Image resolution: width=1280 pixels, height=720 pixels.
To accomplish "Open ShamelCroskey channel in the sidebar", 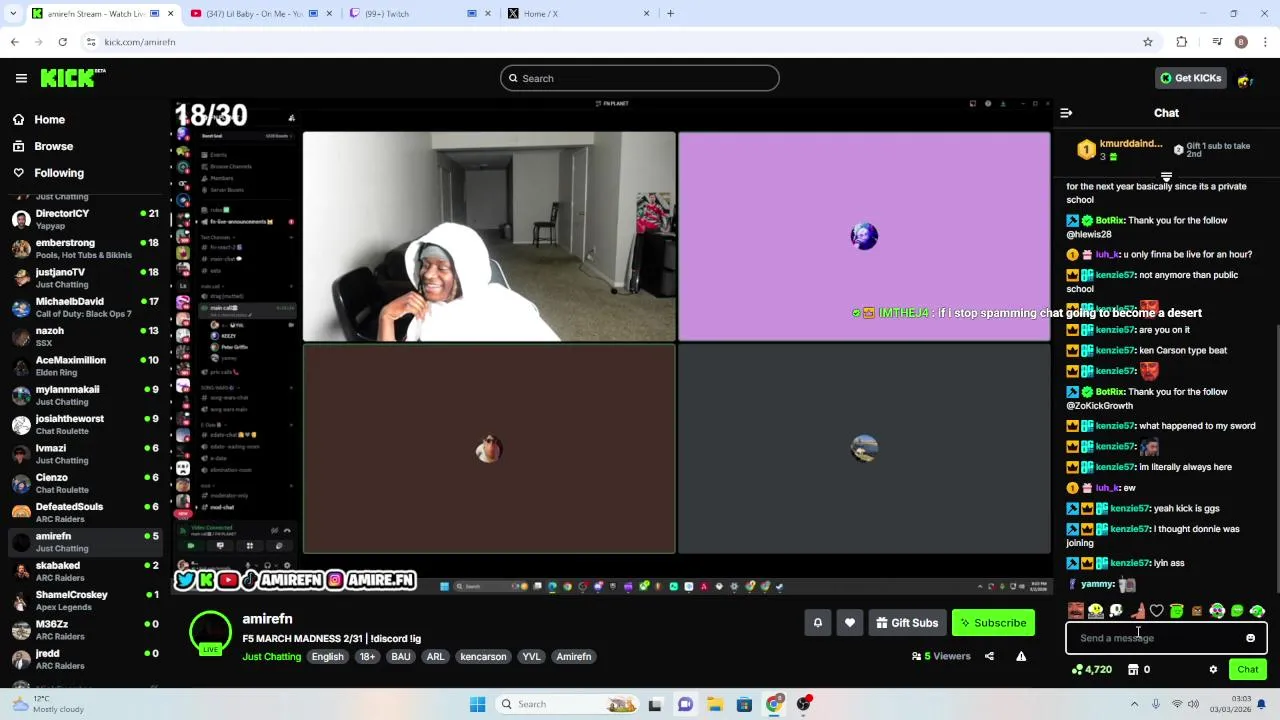I will [84, 600].
